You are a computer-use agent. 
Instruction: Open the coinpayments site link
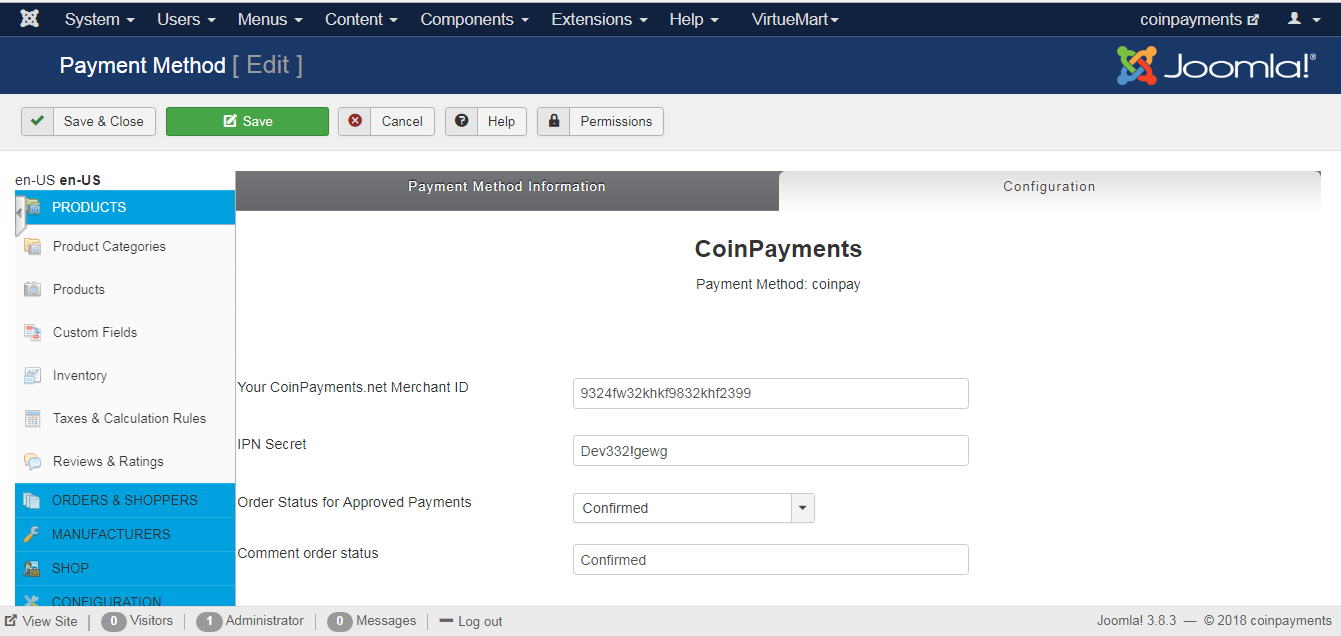click(x=1199, y=19)
